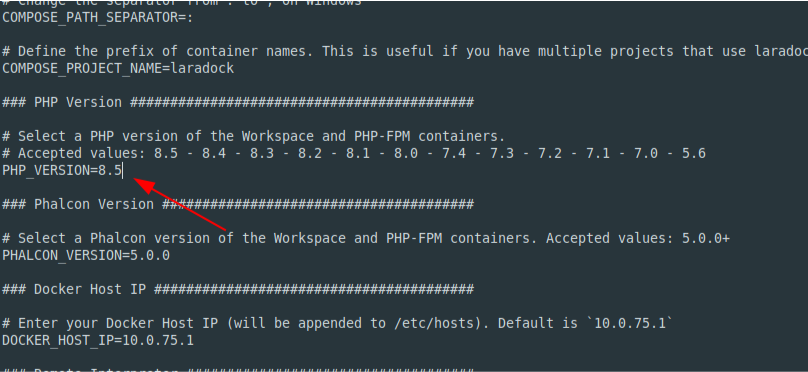Place cursor after PHP_VERSION=8.5
808x372 pixels.
pos(123,171)
